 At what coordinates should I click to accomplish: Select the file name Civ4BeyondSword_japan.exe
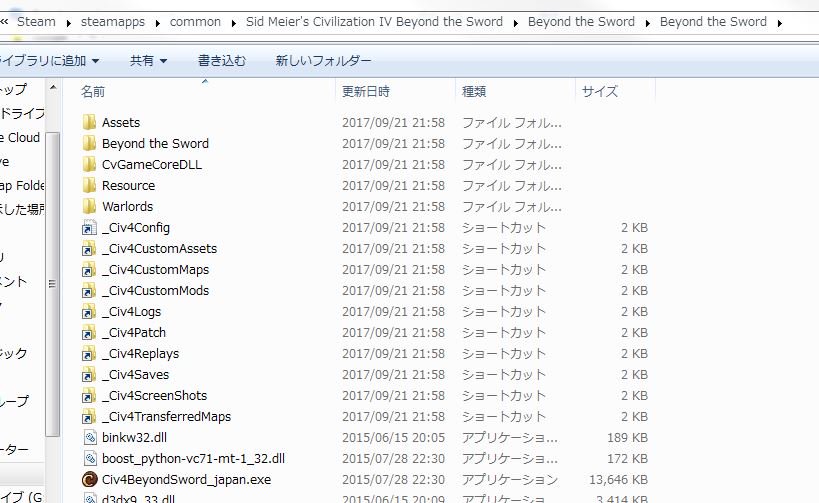pos(186,479)
